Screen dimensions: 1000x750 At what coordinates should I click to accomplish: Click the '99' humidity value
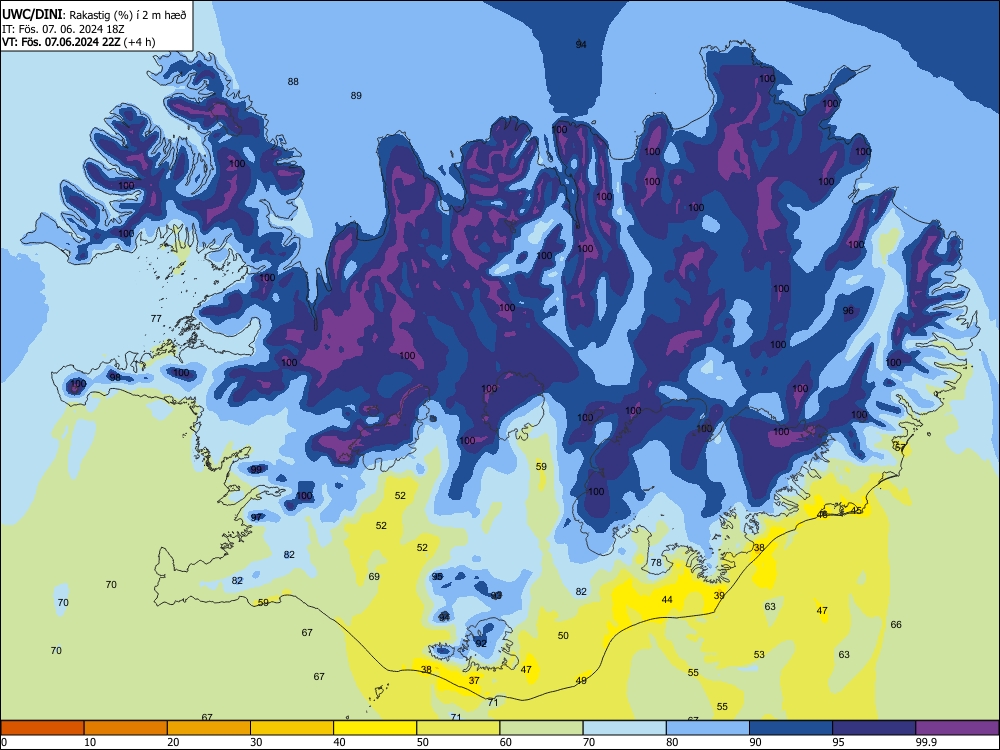pyautogui.click(x=256, y=469)
